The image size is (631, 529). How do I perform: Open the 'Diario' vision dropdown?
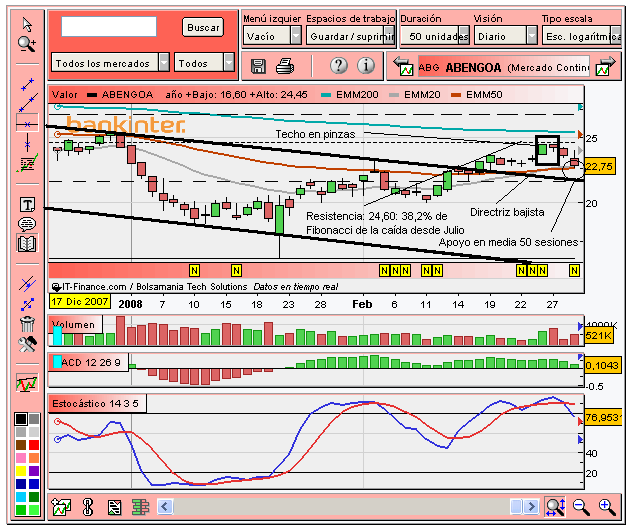pos(505,36)
